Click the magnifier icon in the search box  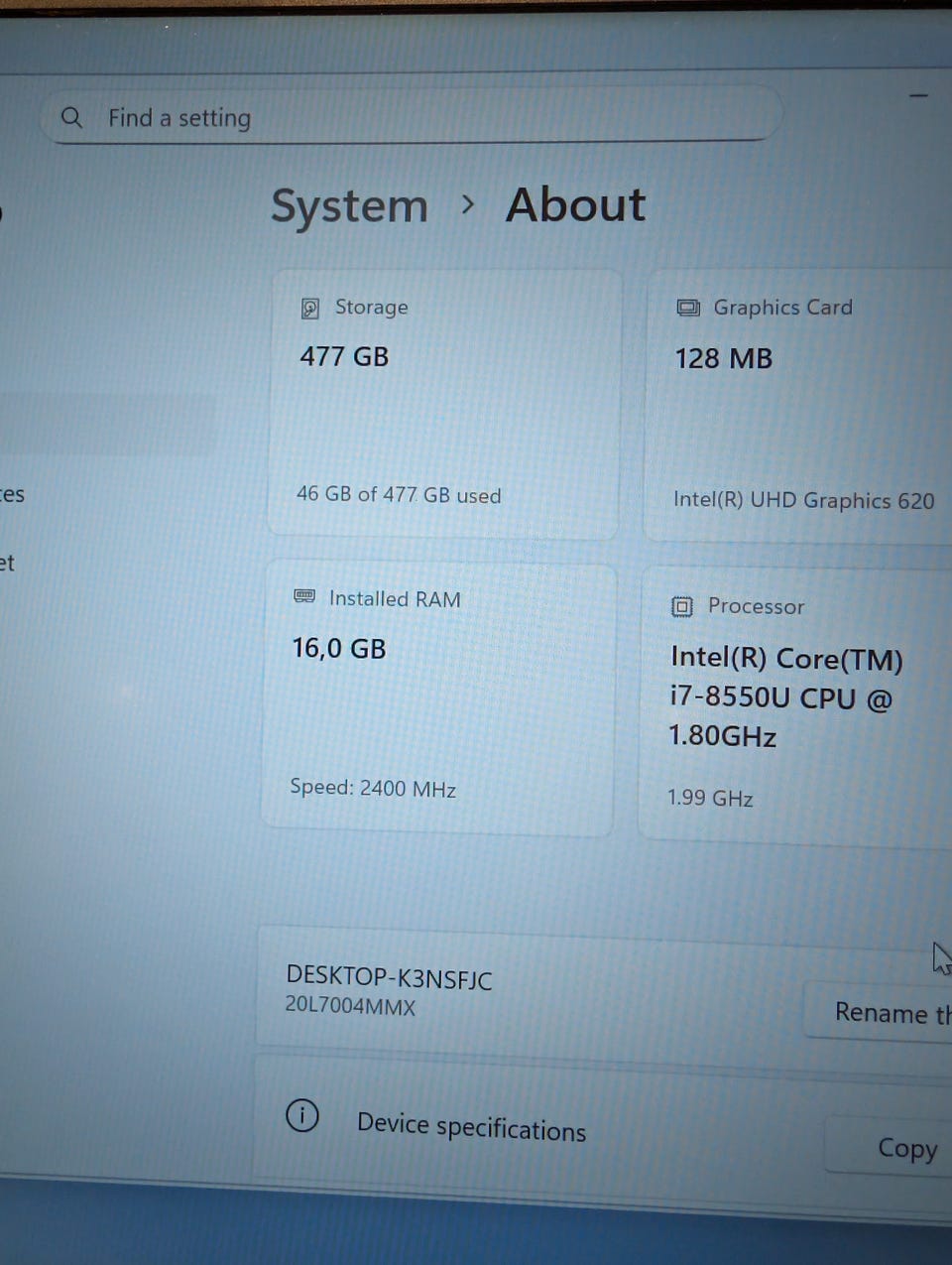coord(71,117)
